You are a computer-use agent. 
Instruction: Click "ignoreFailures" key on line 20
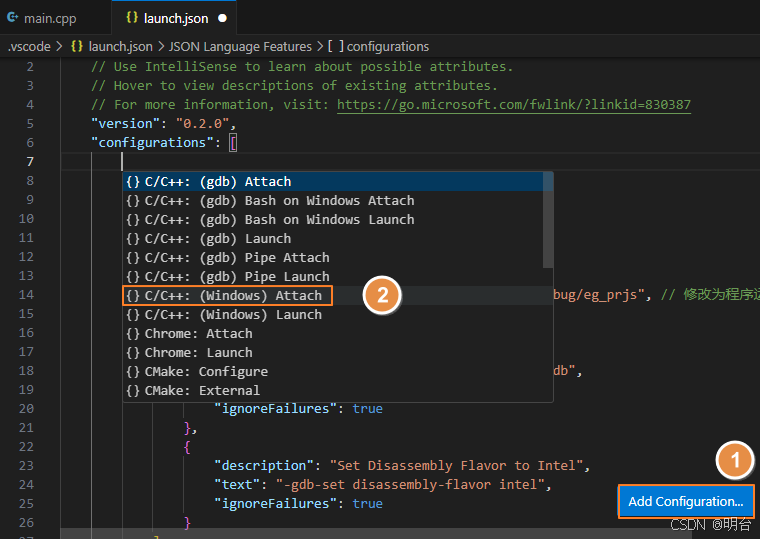pos(276,409)
